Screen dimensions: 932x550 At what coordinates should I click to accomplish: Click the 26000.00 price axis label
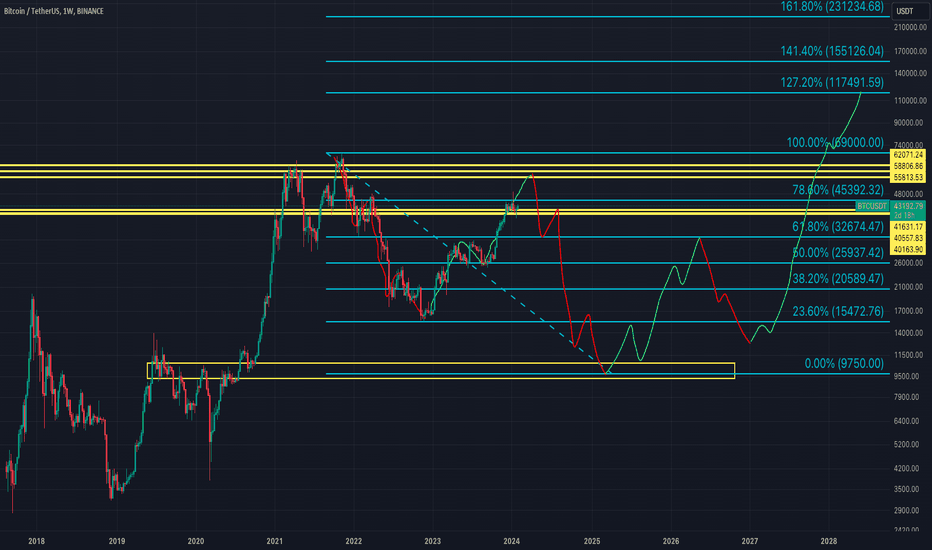pyautogui.click(x=910, y=263)
